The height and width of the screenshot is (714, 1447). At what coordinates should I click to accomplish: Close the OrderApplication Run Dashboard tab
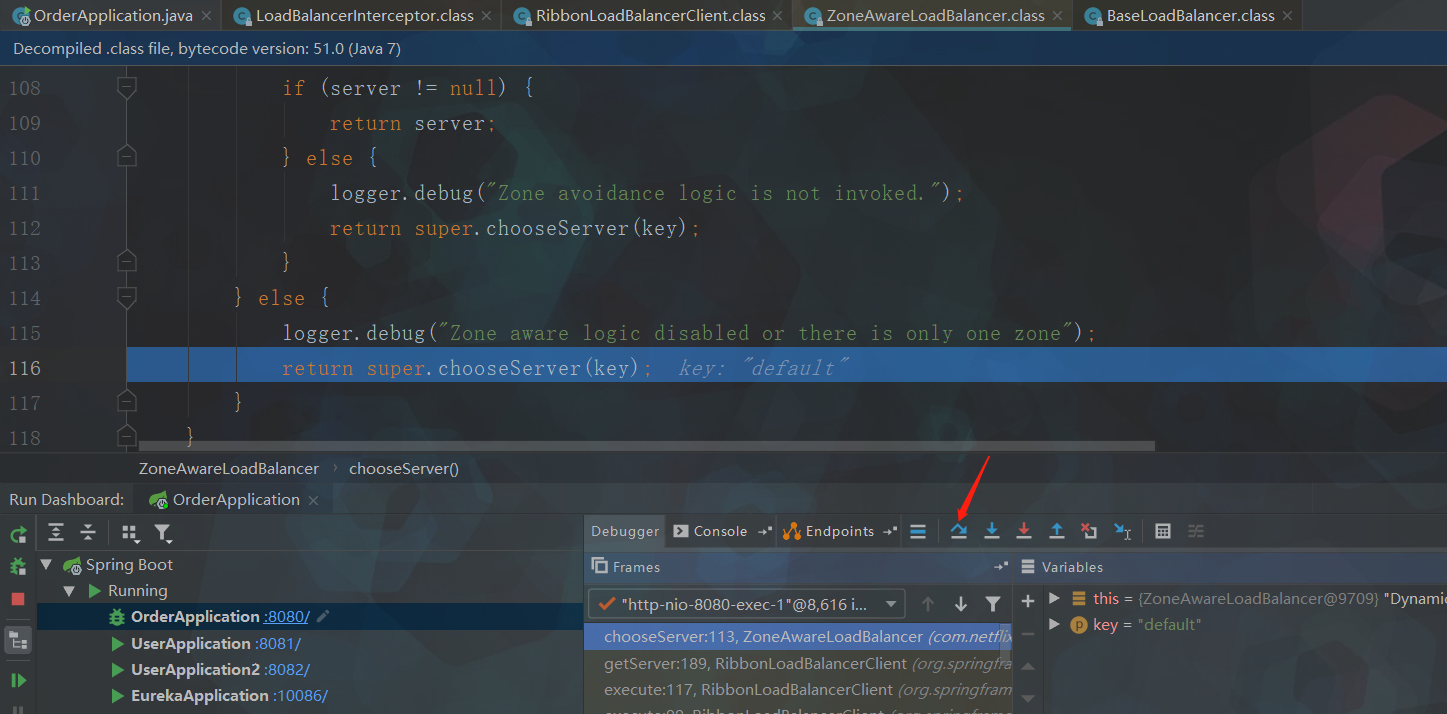(x=313, y=500)
